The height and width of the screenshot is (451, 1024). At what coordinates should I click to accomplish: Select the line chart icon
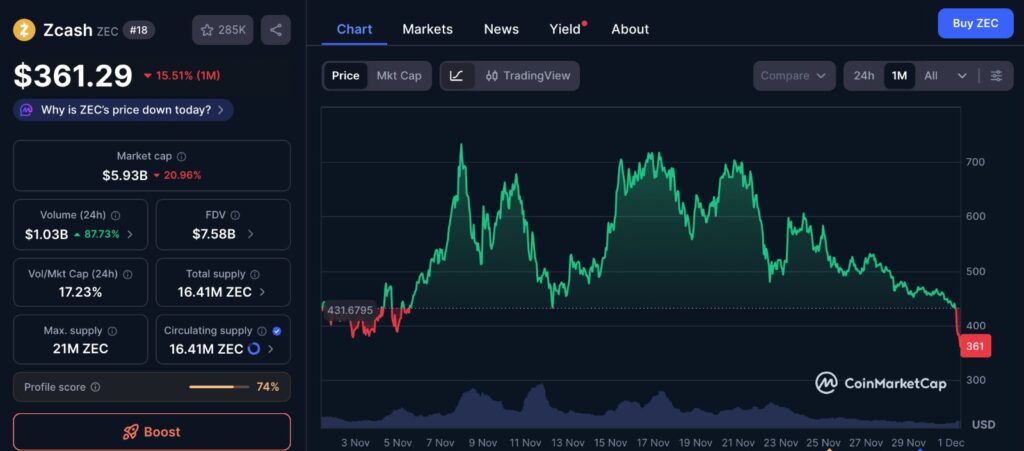(457, 76)
